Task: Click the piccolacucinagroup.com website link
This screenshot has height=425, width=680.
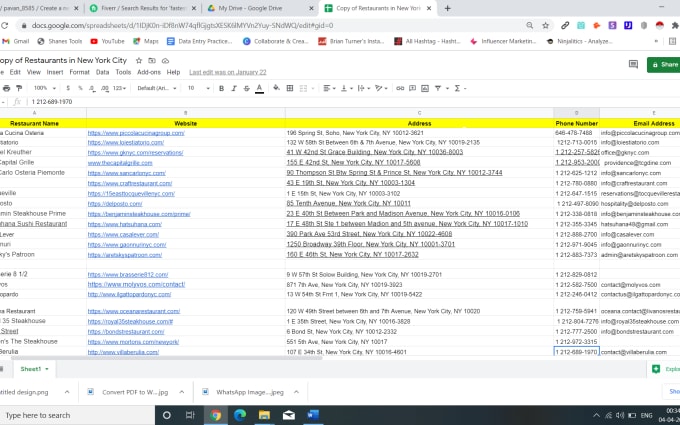Action: (136, 133)
